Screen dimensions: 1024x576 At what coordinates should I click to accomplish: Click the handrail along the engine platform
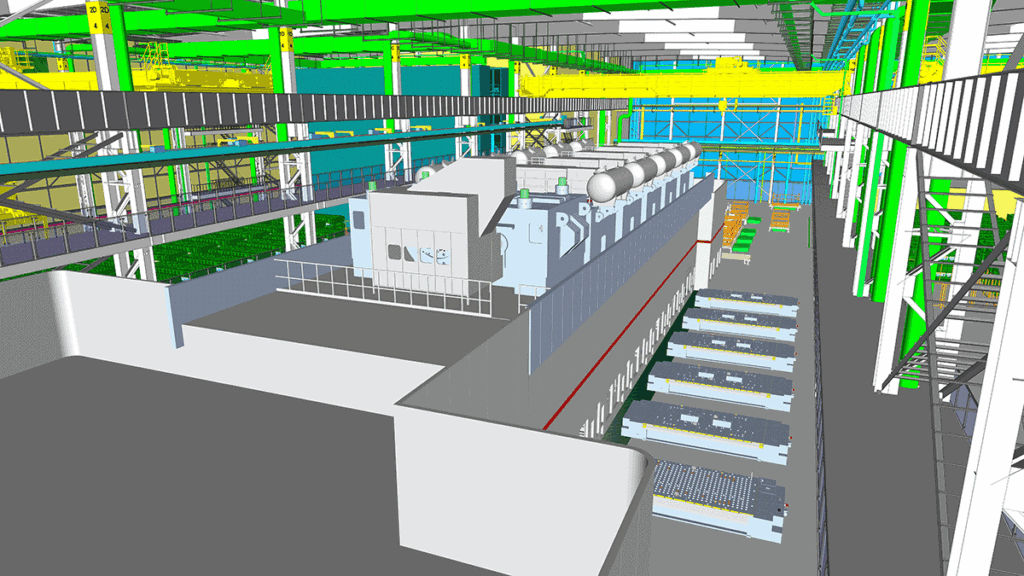tap(400, 280)
